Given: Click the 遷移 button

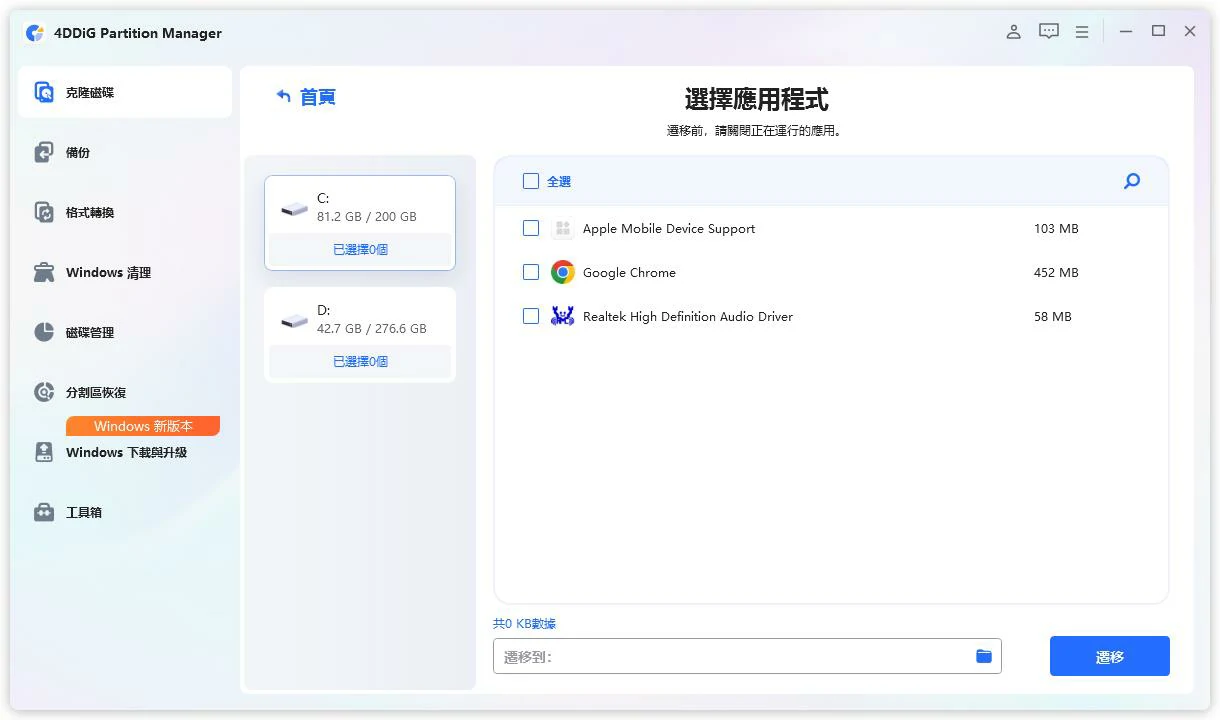Looking at the screenshot, I should 1110,656.
